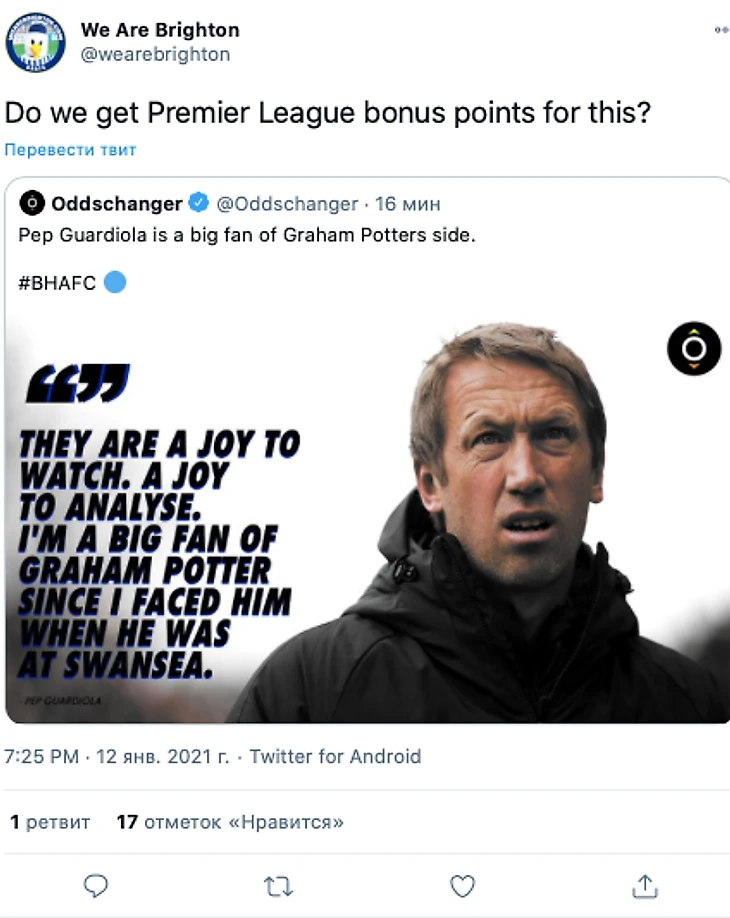This screenshot has height=918, width=730.
Task: Click the blue circle emoji after #BHAFC
Action: click(x=115, y=283)
